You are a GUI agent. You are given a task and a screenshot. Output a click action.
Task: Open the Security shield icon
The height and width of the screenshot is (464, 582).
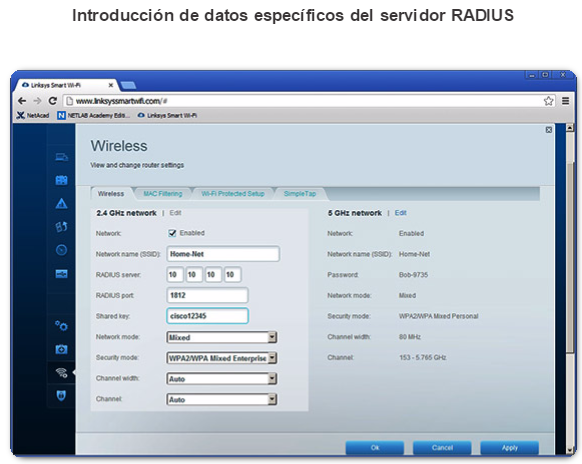coord(61,395)
